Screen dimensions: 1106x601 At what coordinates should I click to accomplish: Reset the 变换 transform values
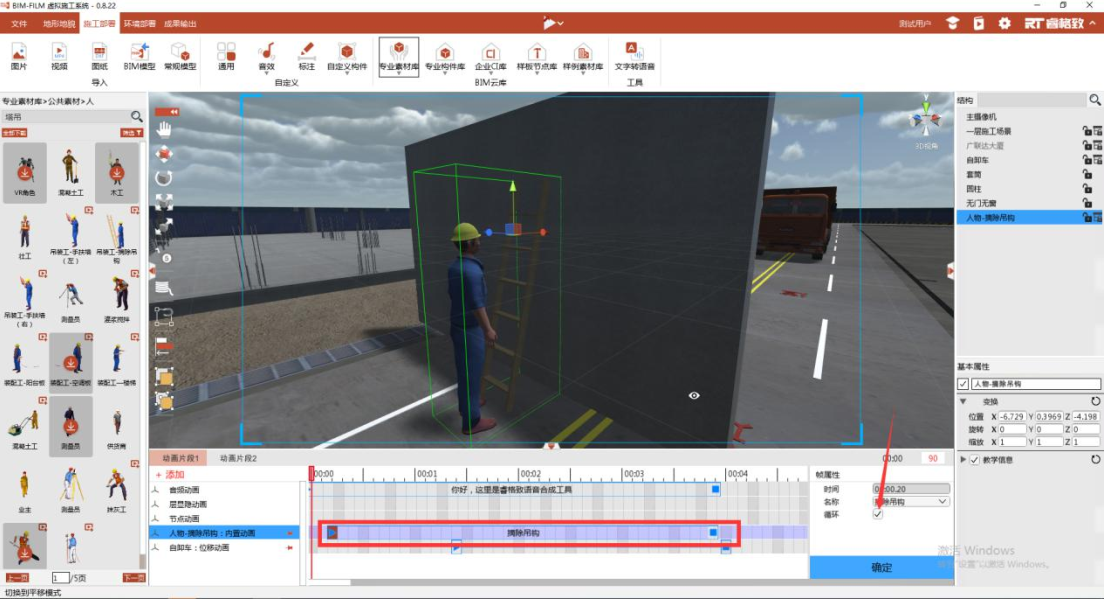pos(1095,401)
